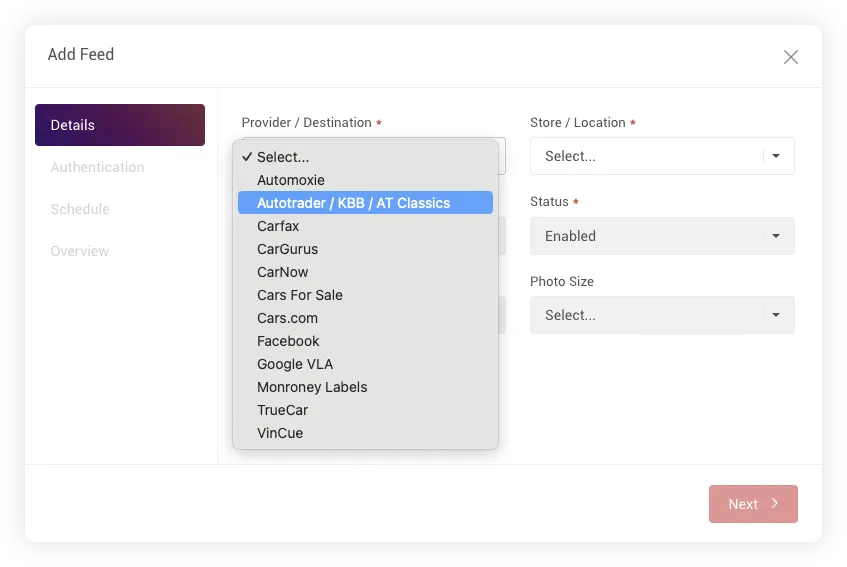Open the Status dropdown showing Enabled
The image size is (847, 567).
click(x=662, y=236)
